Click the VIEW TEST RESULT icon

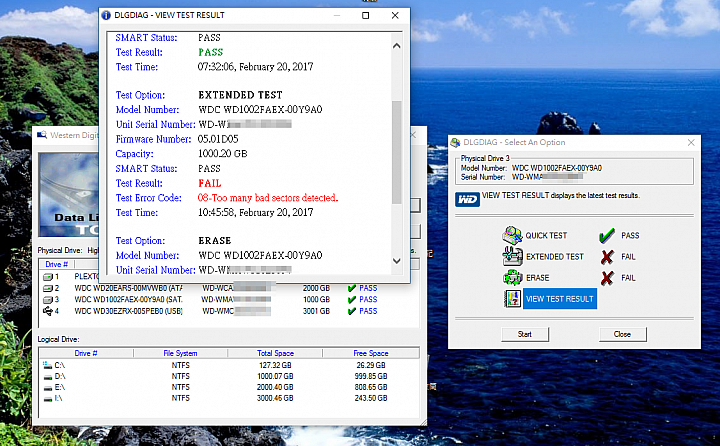tap(512, 299)
